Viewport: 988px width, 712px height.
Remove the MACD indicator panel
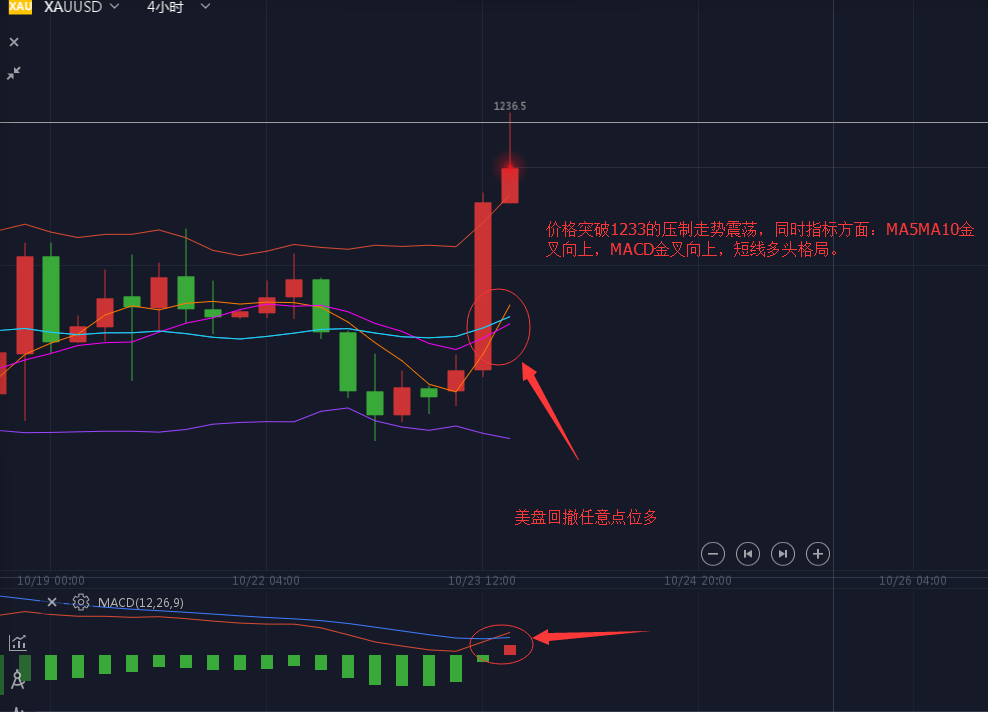point(52,602)
